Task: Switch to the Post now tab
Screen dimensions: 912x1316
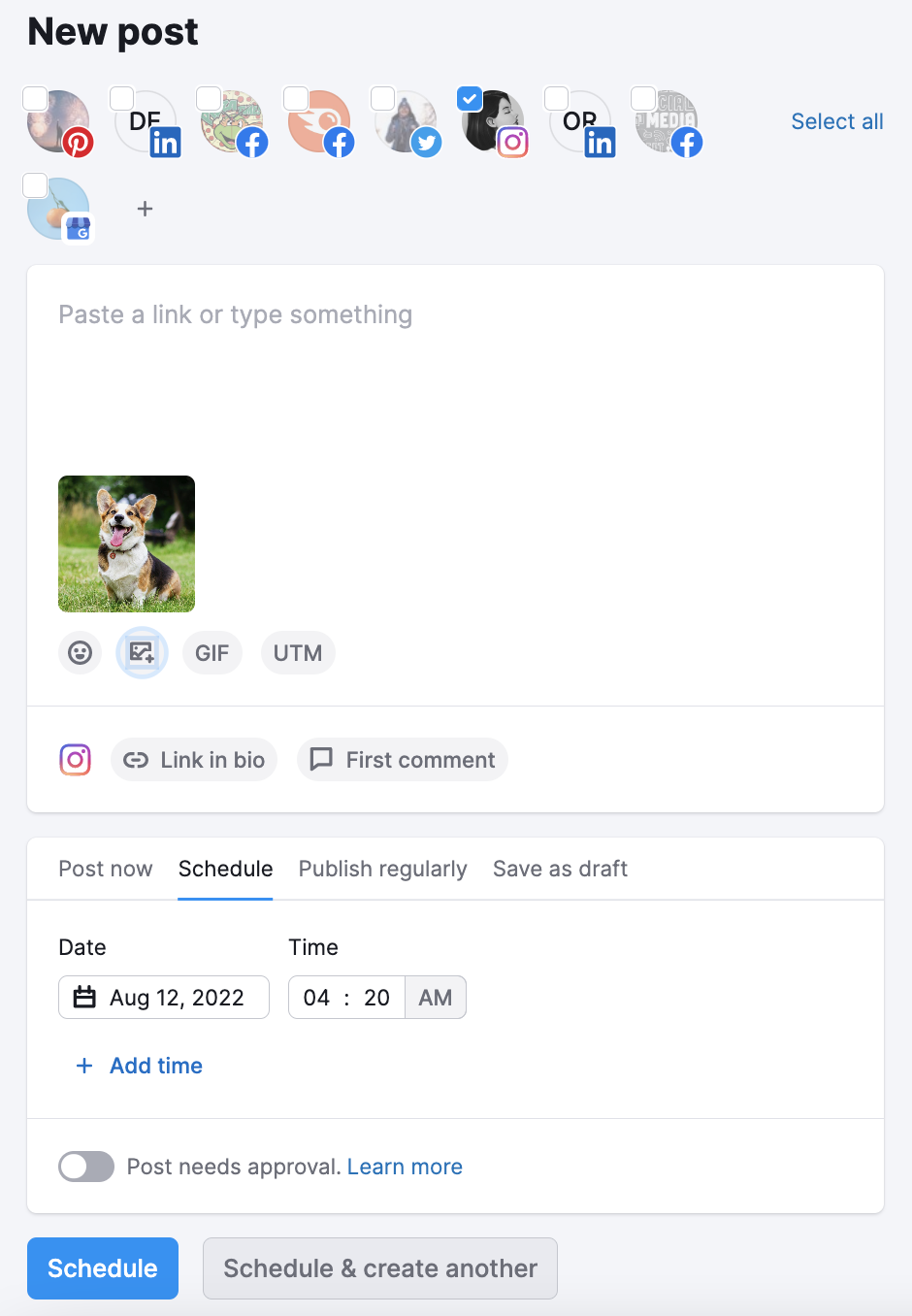Action: [x=106, y=869]
